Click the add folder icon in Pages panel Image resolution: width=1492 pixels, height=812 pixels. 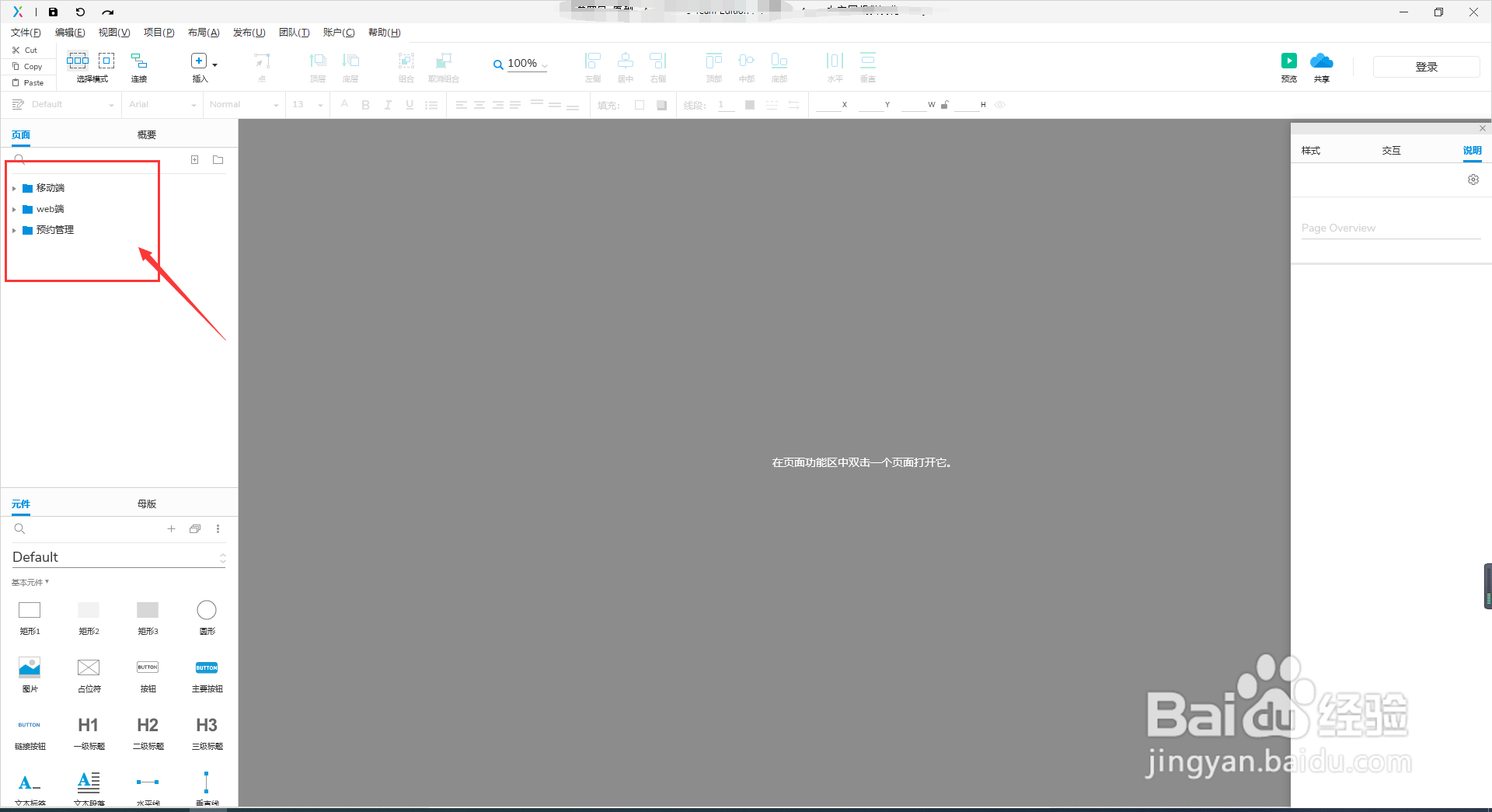218,160
